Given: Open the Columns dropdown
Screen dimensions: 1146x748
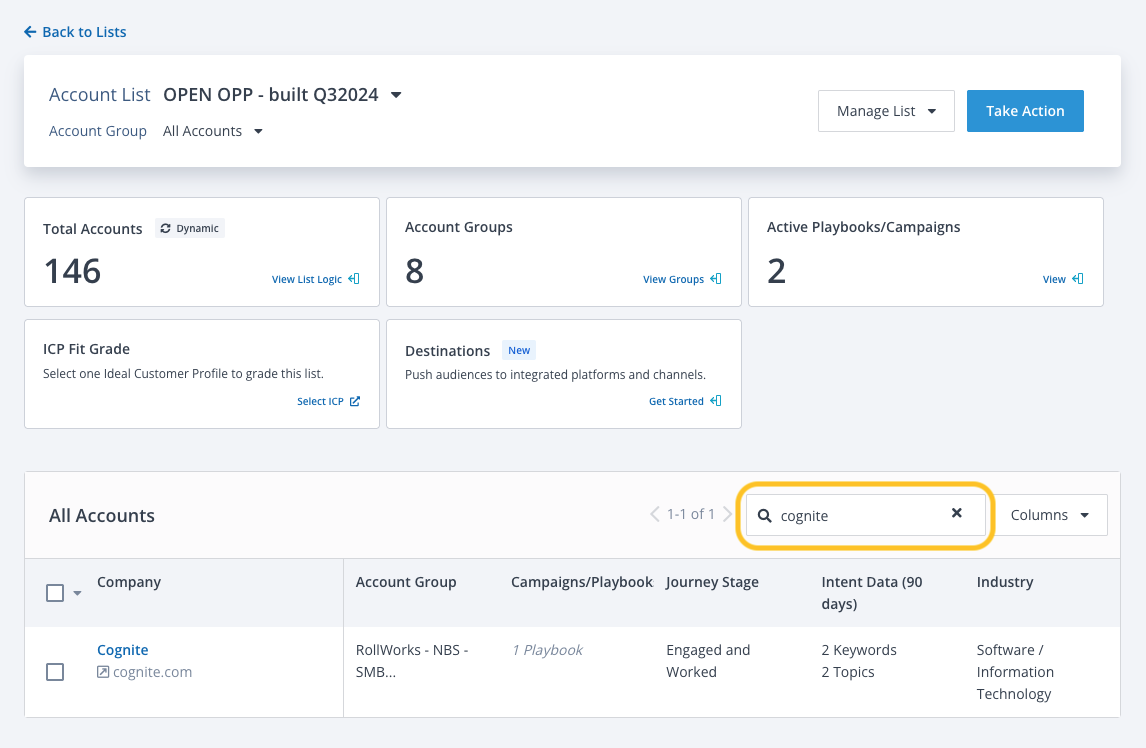Looking at the screenshot, I should (1052, 515).
